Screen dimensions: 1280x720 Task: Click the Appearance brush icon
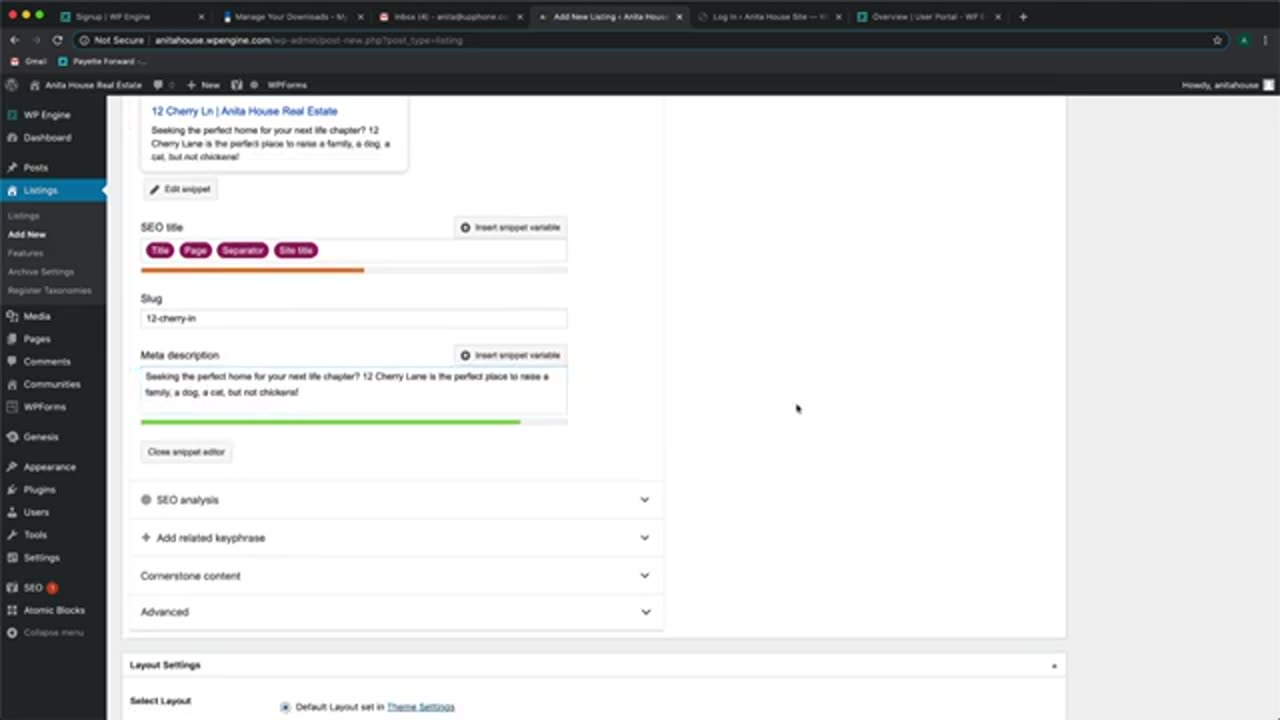12,467
